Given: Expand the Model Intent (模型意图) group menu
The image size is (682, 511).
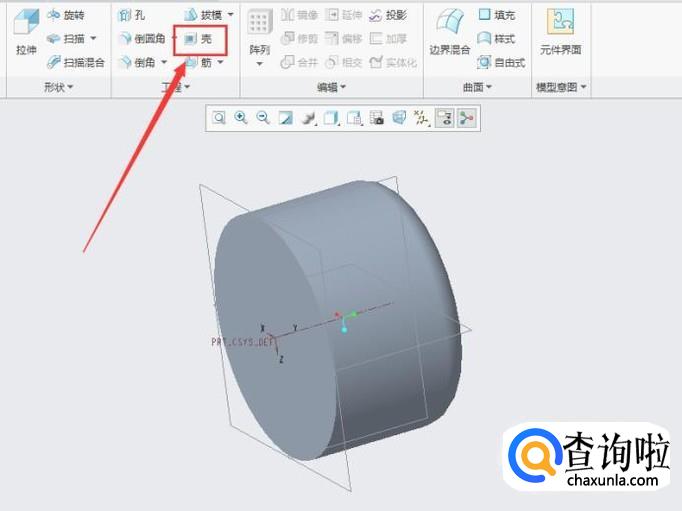Looking at the screenshot, I should pyautogui.click(x=561, y=87).
